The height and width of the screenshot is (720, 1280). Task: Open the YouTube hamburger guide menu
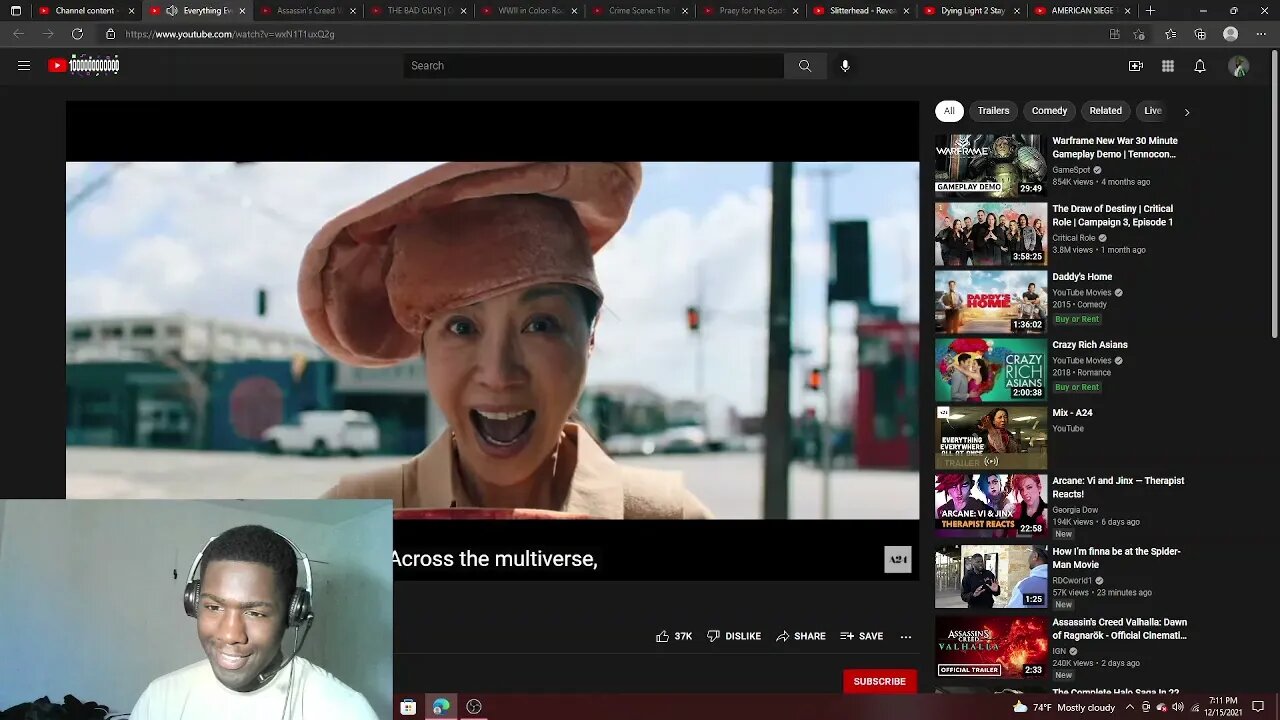coord(24,66)
